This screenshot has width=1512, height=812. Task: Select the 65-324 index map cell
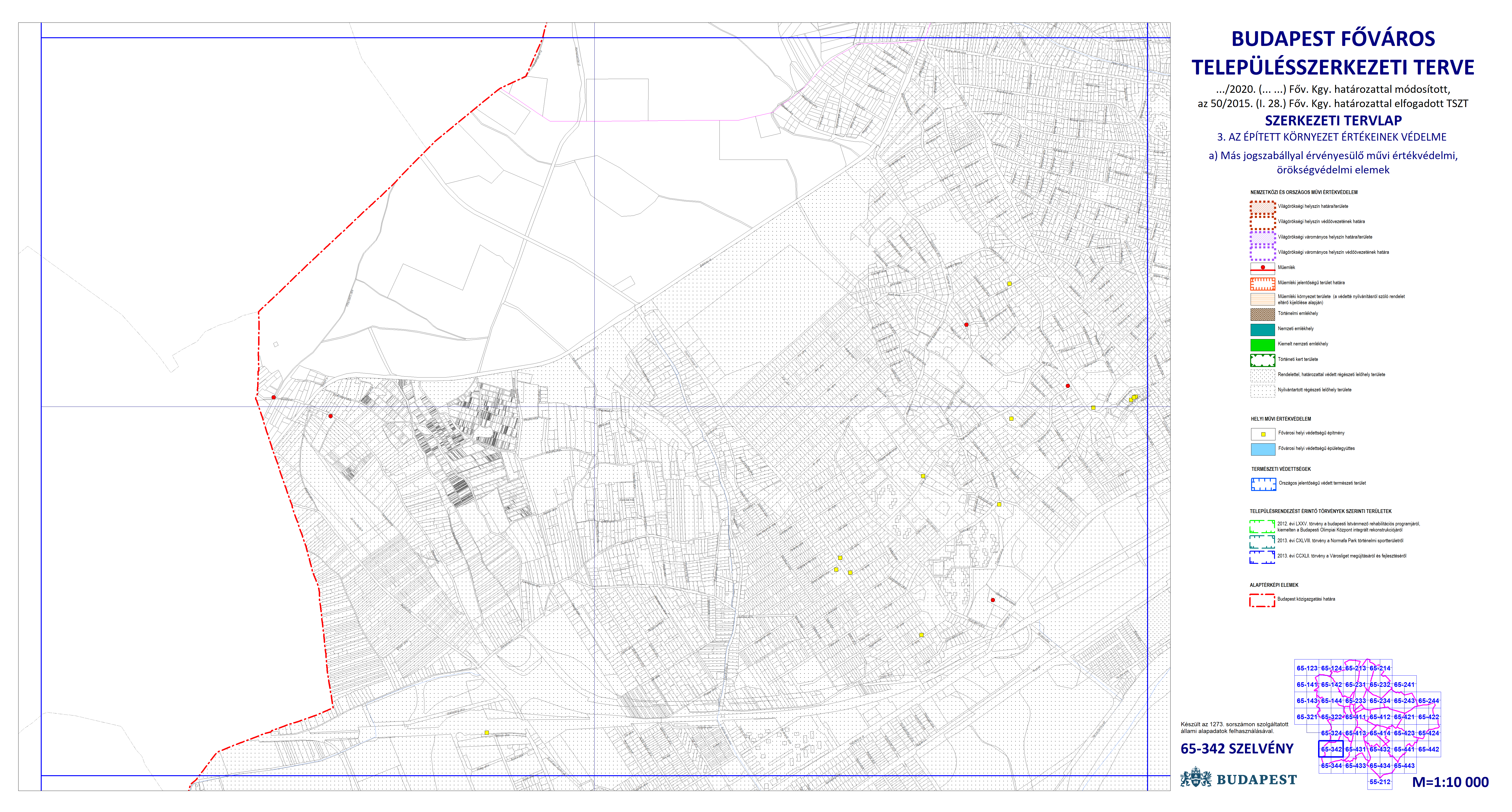1331,733
